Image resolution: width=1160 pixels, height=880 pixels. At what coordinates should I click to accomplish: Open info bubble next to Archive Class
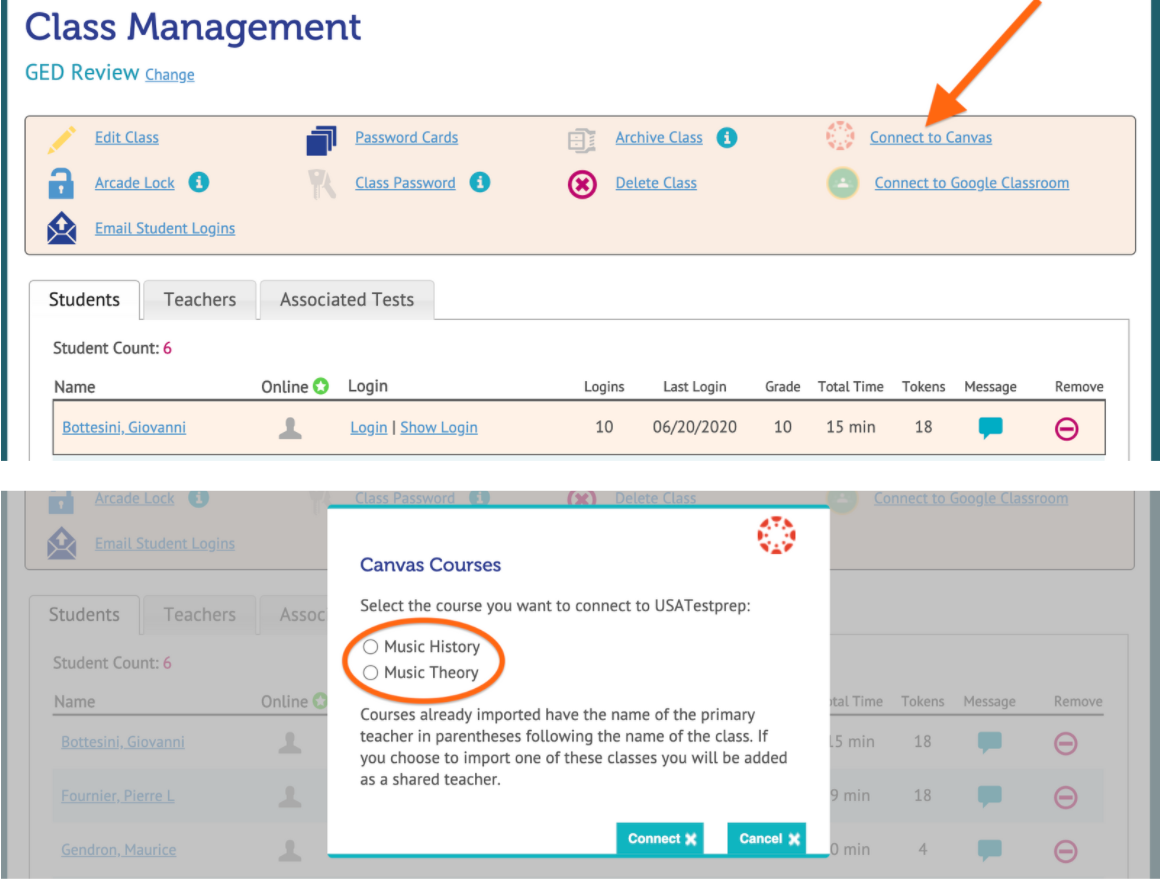726,138
